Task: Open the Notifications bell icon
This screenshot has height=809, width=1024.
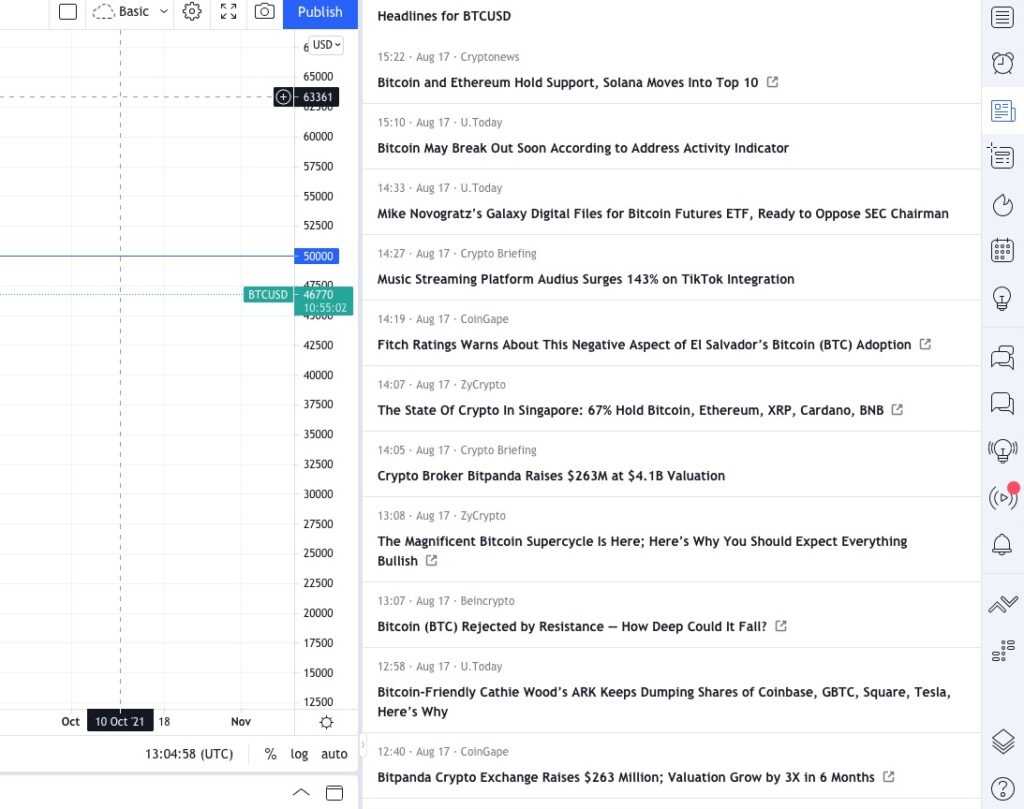Action: click(1002, 544)
